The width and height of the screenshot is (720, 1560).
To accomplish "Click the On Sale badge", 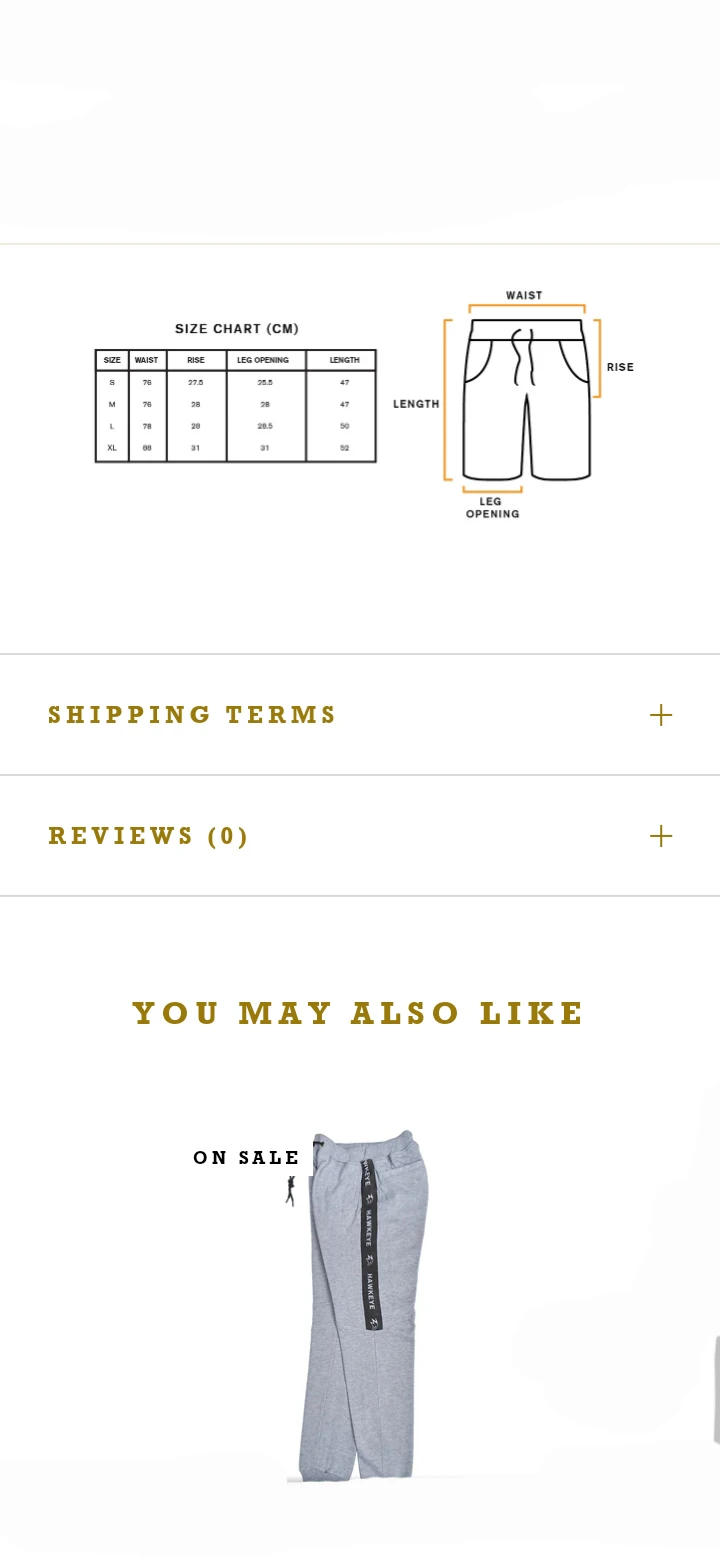I will point(246,1158).
